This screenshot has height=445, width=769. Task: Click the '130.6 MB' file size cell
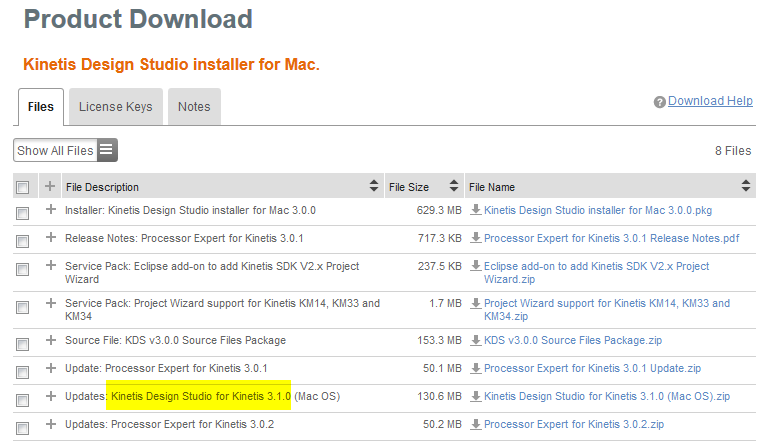439,396
